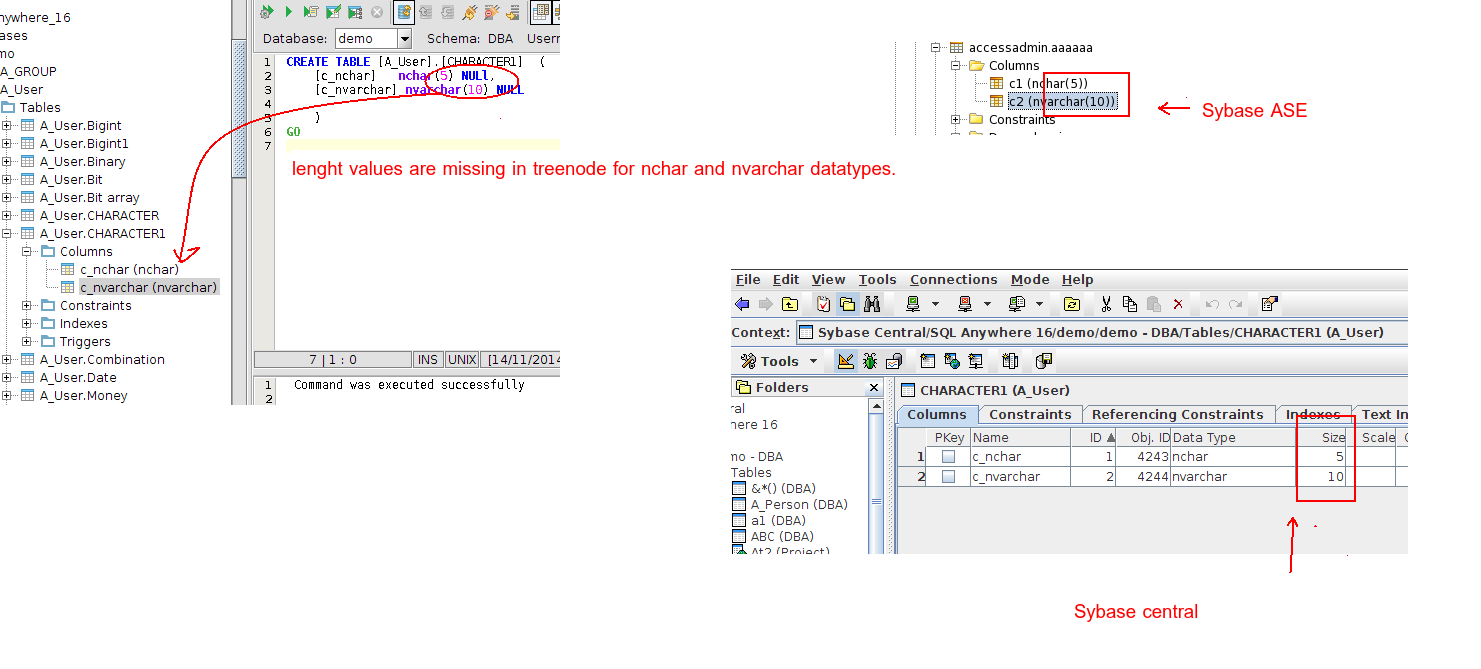Click the red Delete X icon
1481x669 pixels.
point(1178,304)
